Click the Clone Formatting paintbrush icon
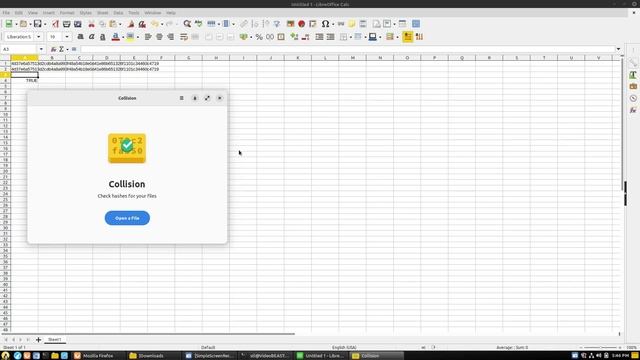 pos(131,24)
